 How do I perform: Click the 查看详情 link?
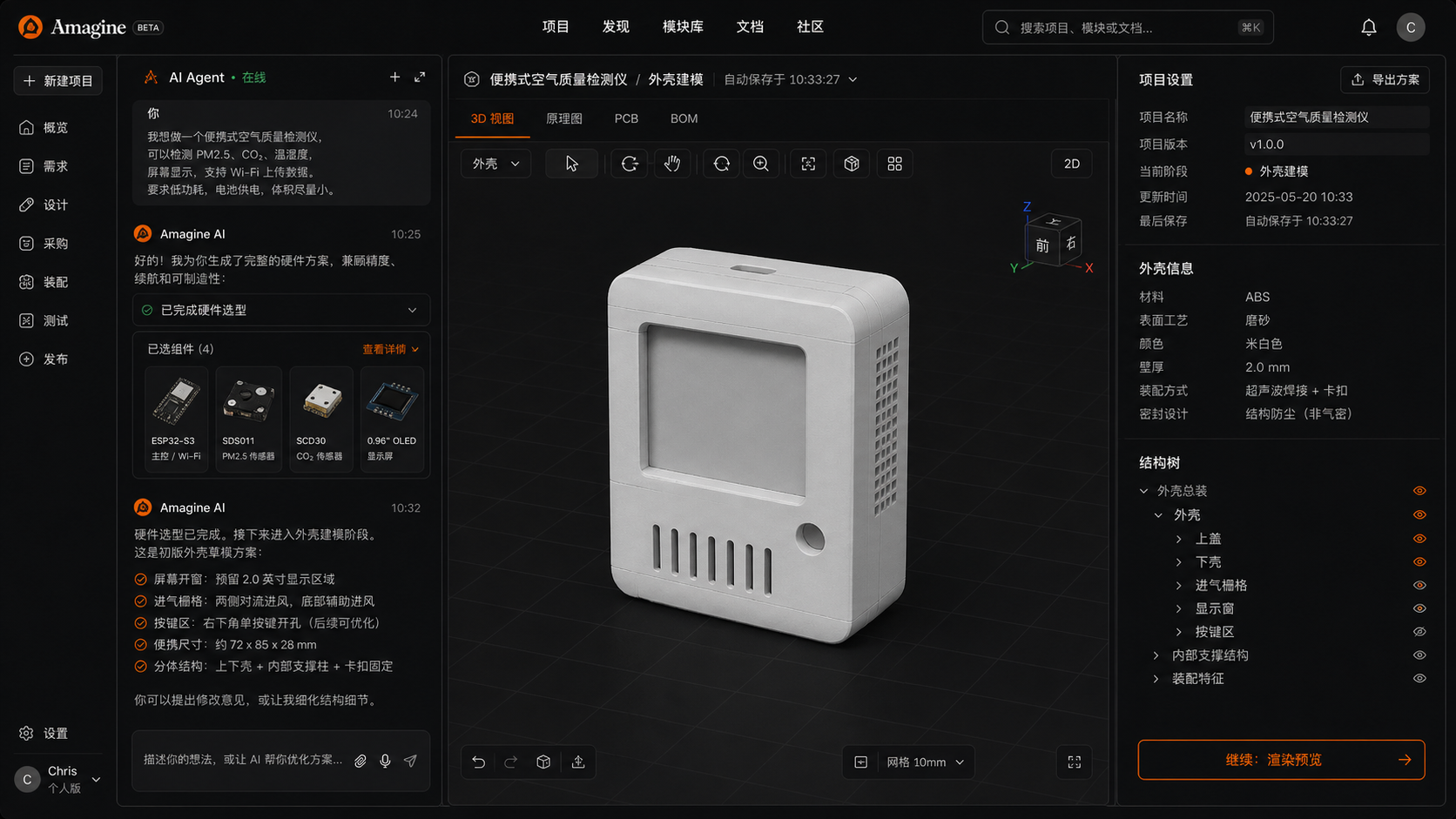(x=390, y=349)
